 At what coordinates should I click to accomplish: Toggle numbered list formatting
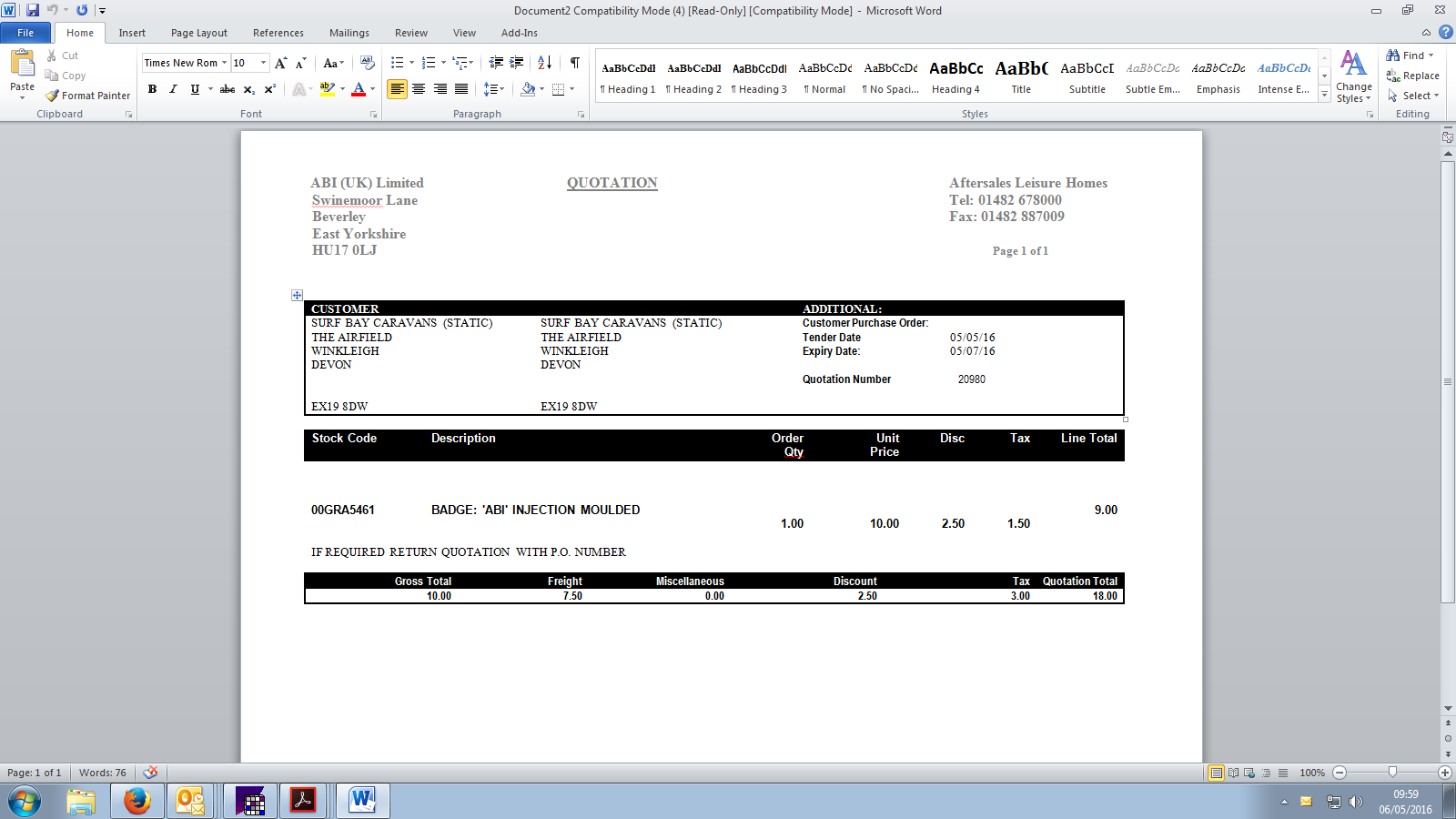(x=429, y=63)
